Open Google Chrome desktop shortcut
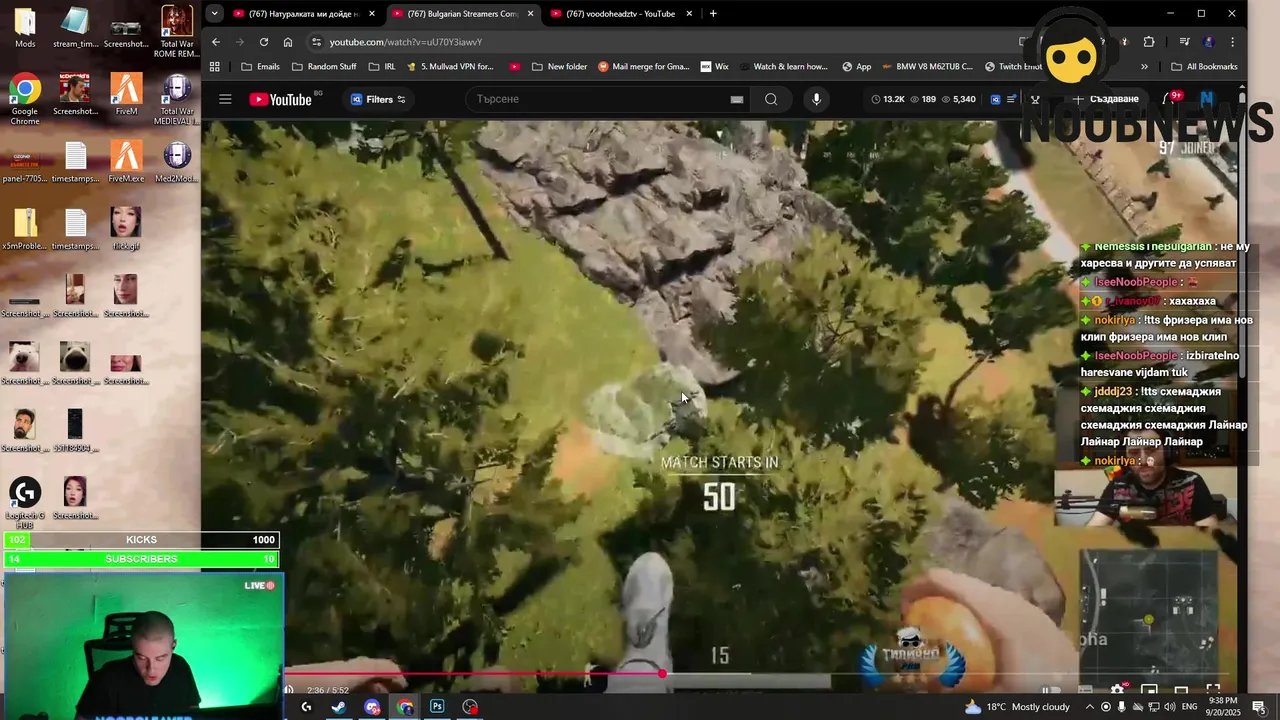 pos(25,98)
